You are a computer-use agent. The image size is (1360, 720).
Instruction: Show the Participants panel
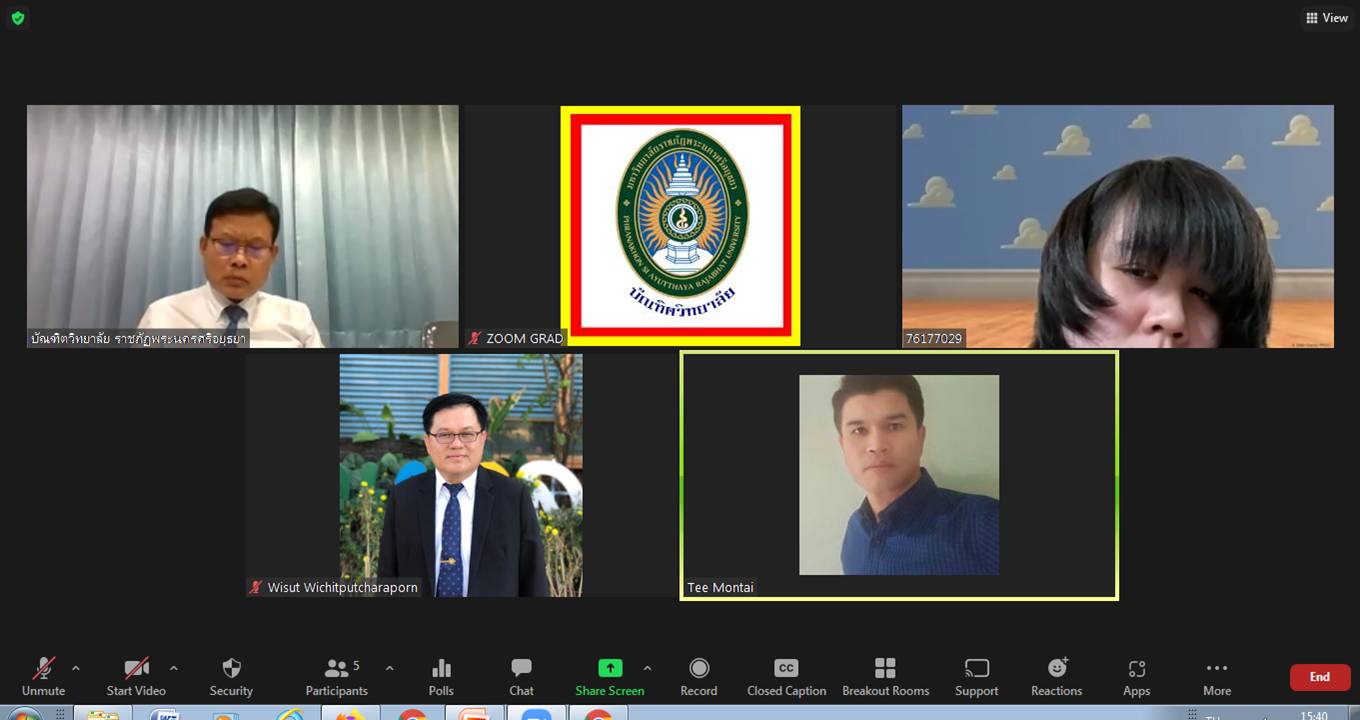(x=337, y=676)
